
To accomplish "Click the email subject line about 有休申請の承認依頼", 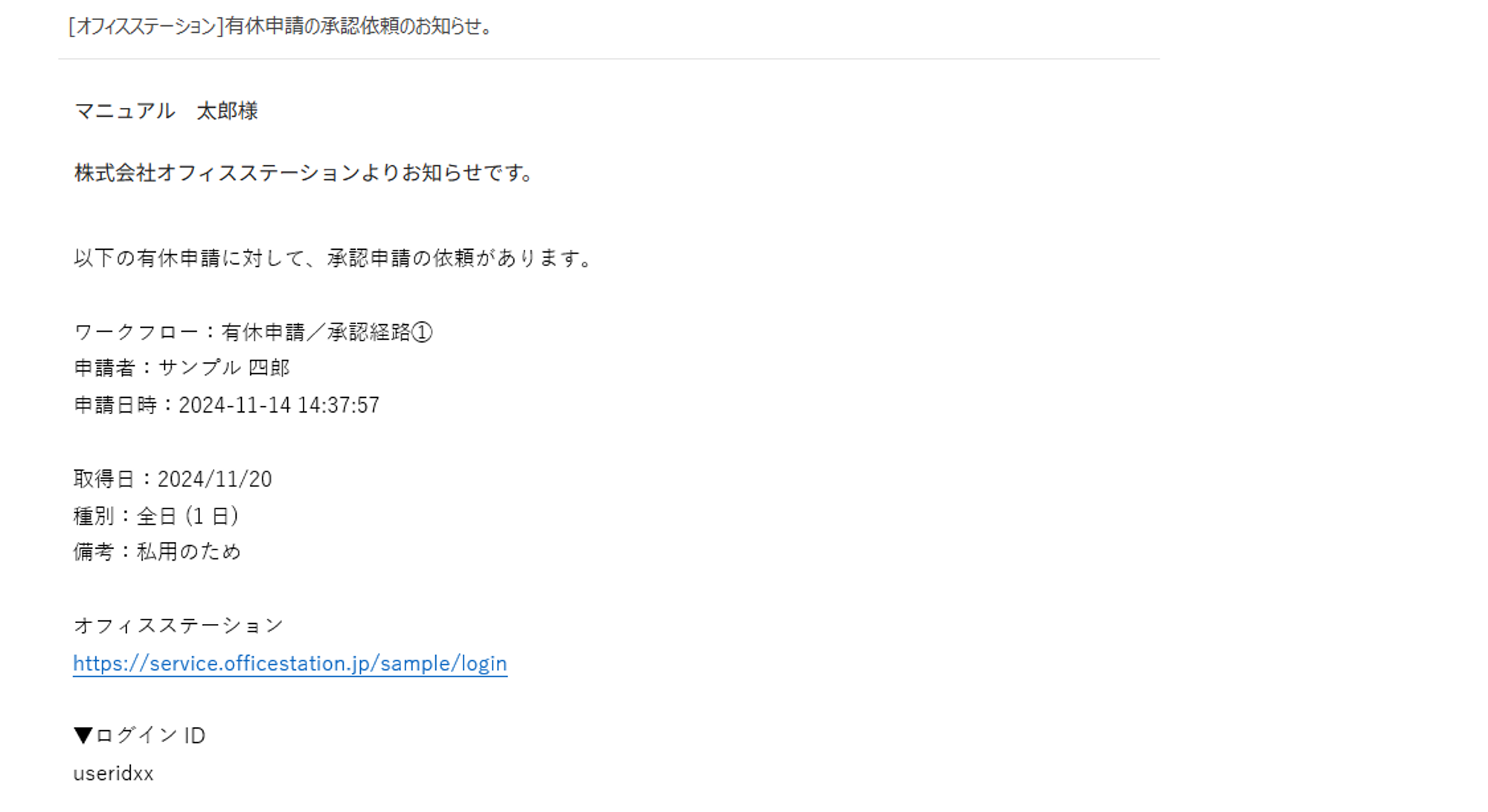I will (x=280, y=26).
